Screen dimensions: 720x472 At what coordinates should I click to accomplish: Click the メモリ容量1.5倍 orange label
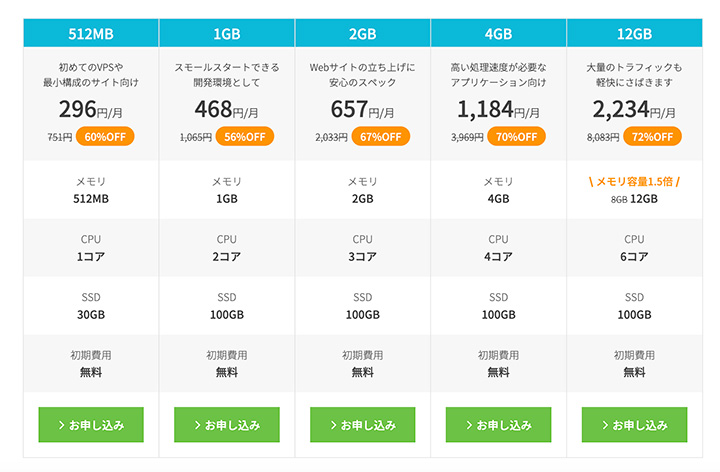tap(634, 181)
